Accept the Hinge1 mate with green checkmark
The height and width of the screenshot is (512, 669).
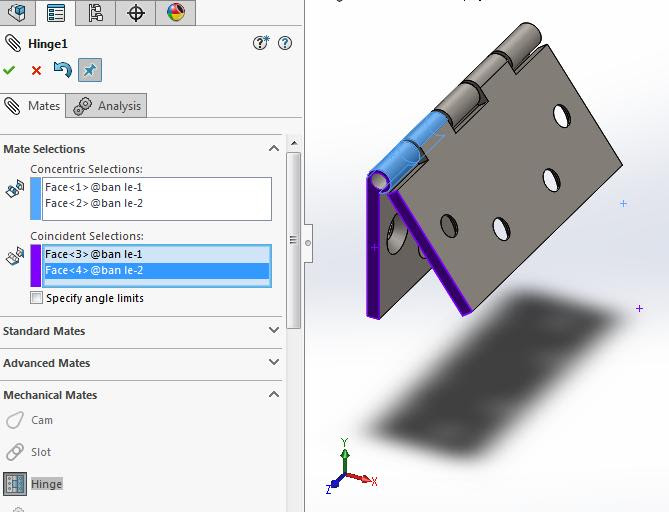(9, 70)
